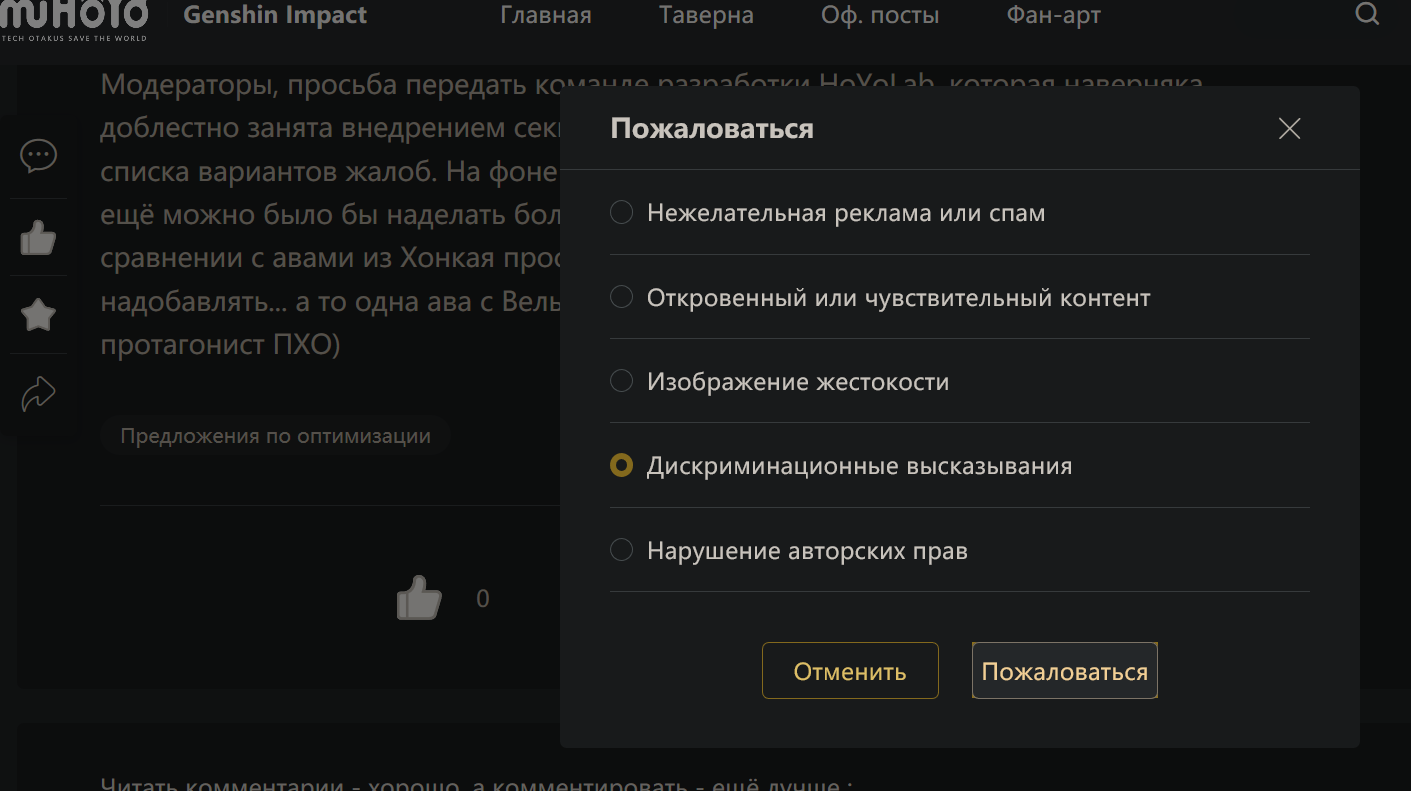The image size is (1411, 791).
Task: Submit report with Пожаловаться button
Action: 1064,671
